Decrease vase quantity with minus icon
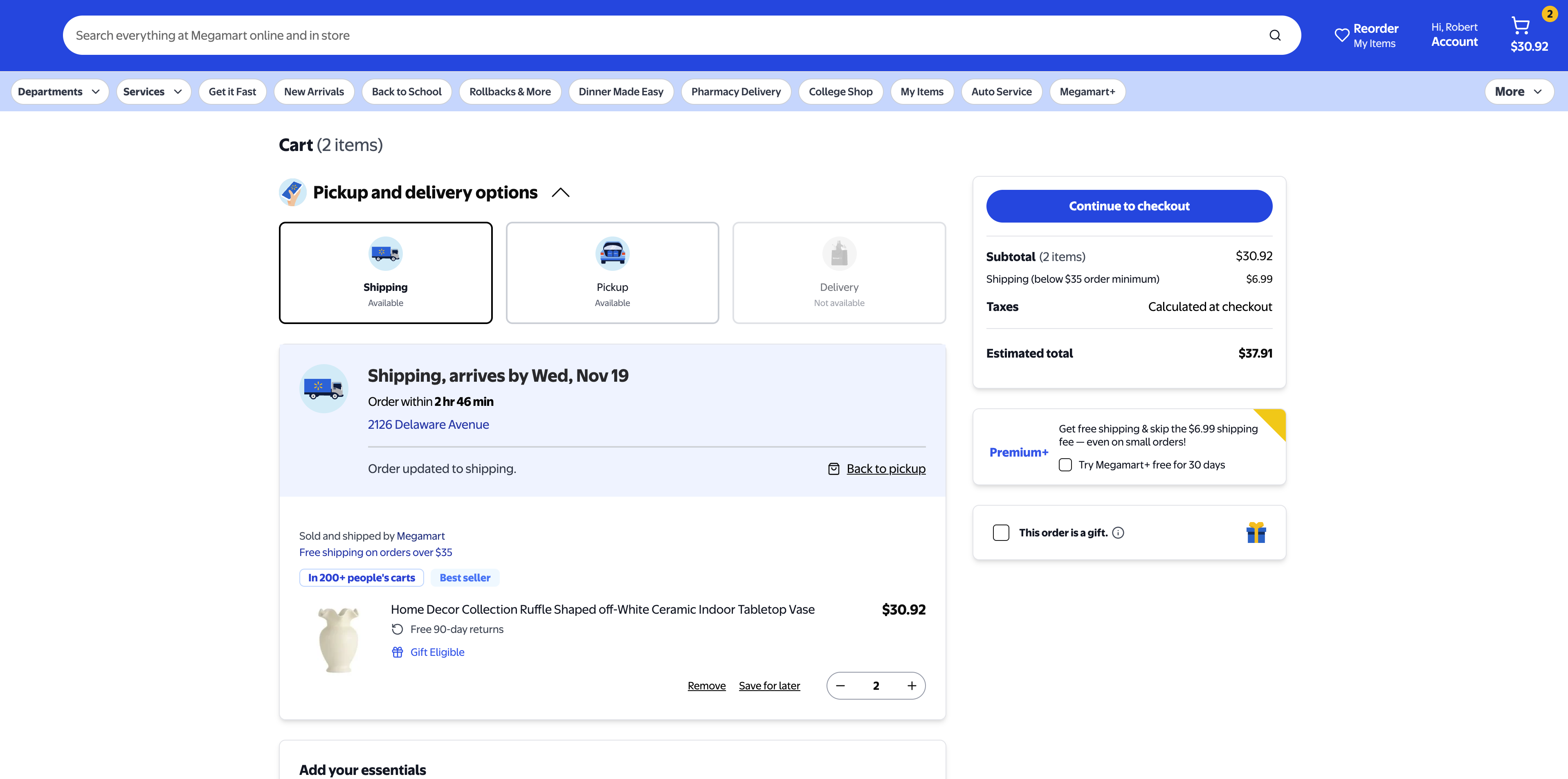Viewport: 1568px width, 779px height. (x=840, y=686)
